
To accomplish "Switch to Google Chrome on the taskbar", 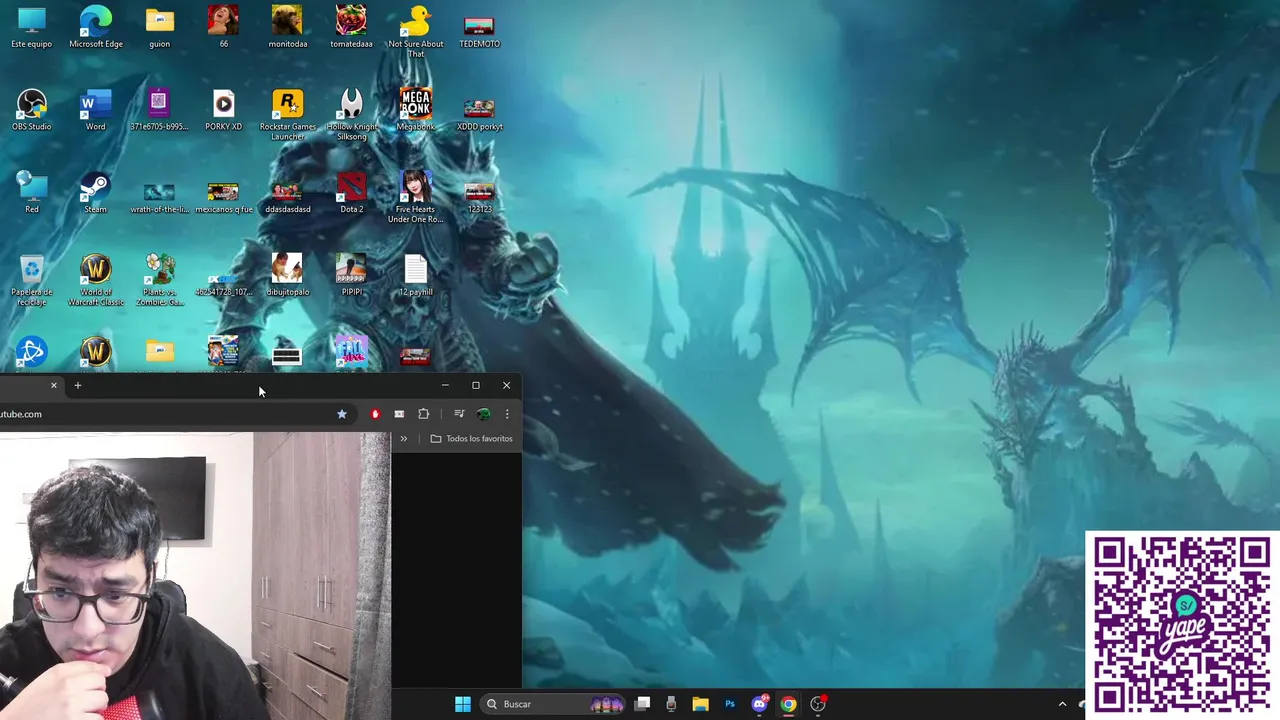I will [x=788, y=704].
